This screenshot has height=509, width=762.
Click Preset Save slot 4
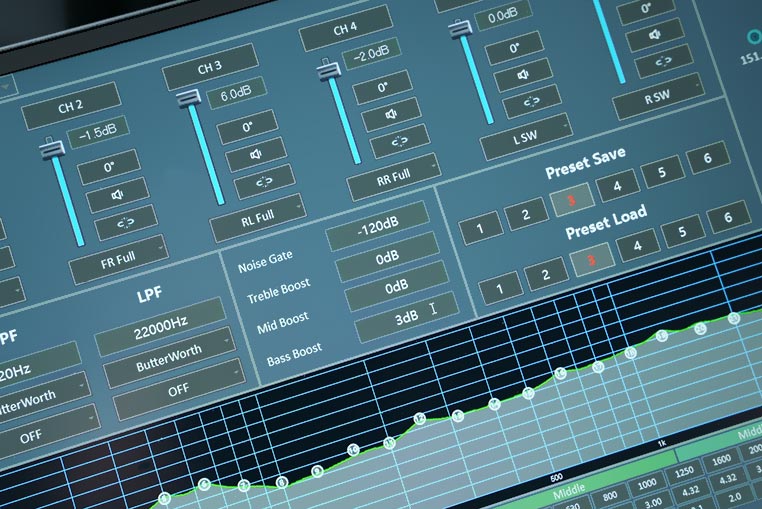(x=617, y=186)
